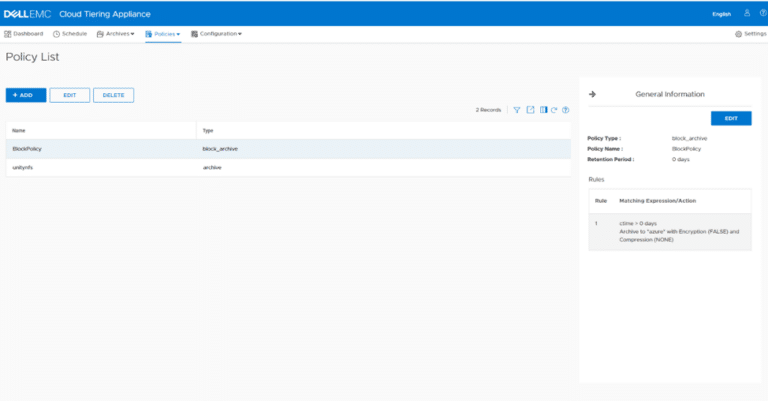Image resolution: width=768 pixels, height=401 pixels.
Task: Click the Cloud Tiering Appliance title
Action: (105, 14)
